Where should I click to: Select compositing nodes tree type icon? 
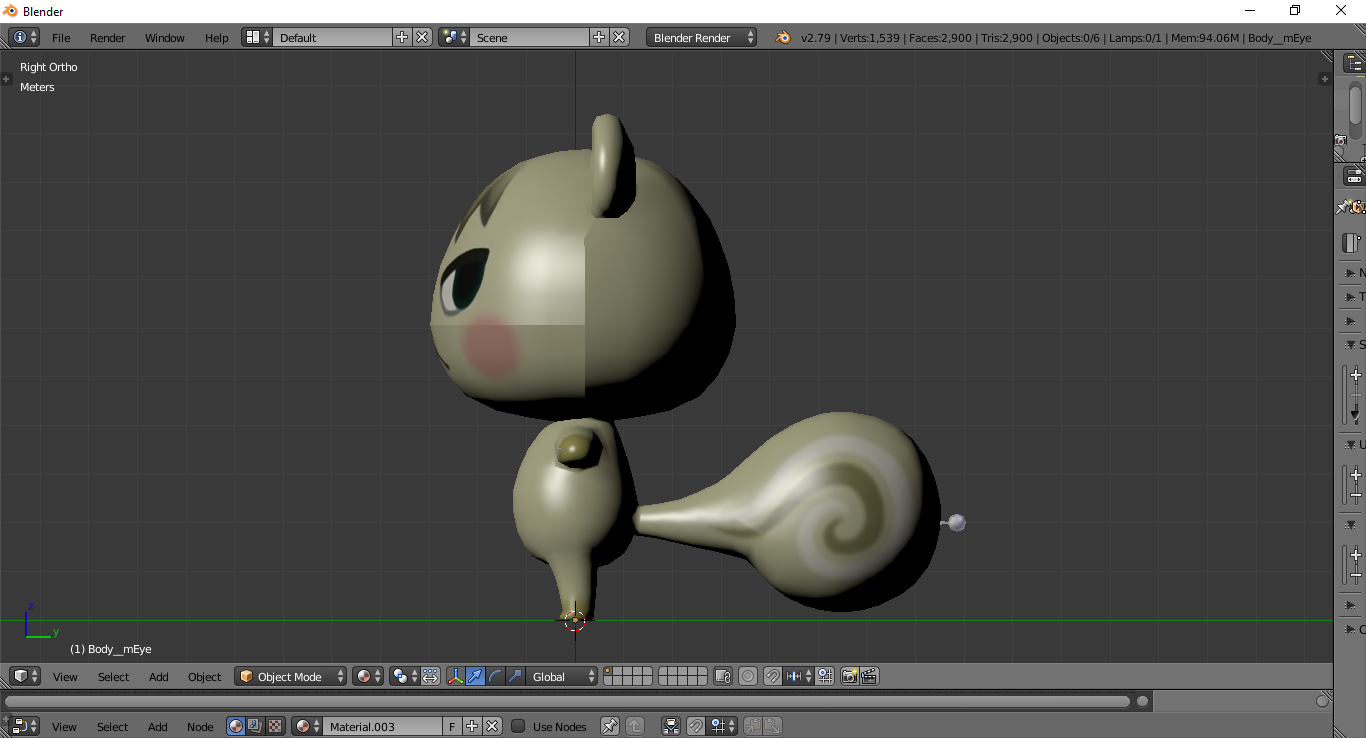coord(255,727)
